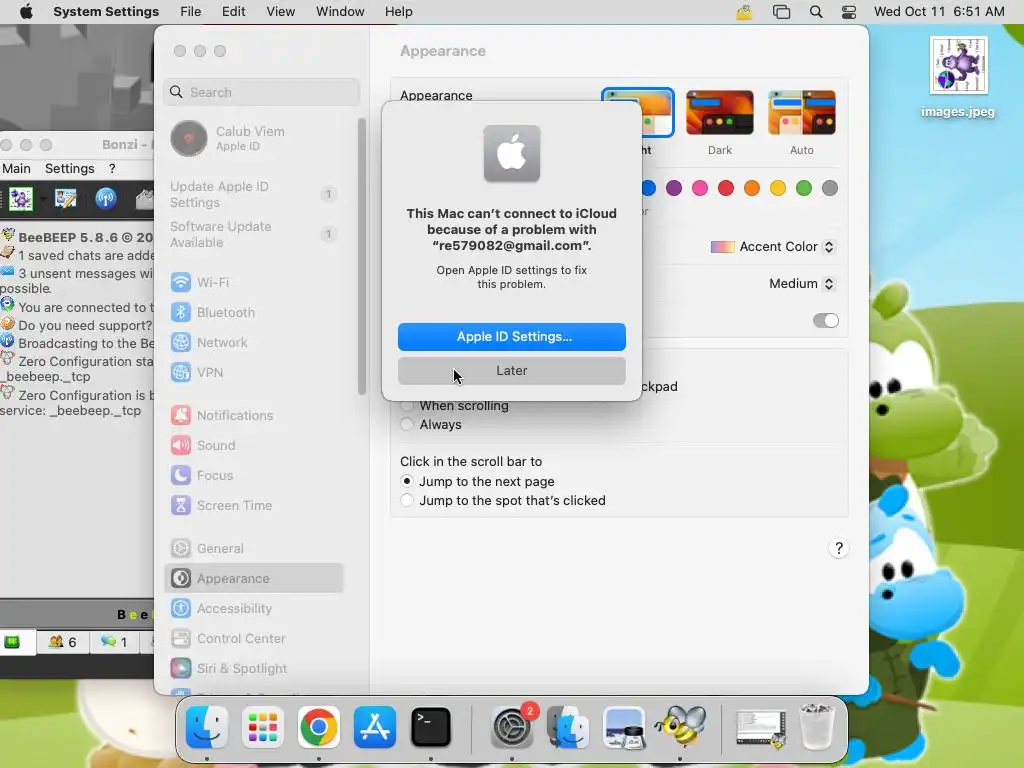Open the ? menu in BeeBEEP window
This screenshot has height=768, width=1024.
click(112, 168)
